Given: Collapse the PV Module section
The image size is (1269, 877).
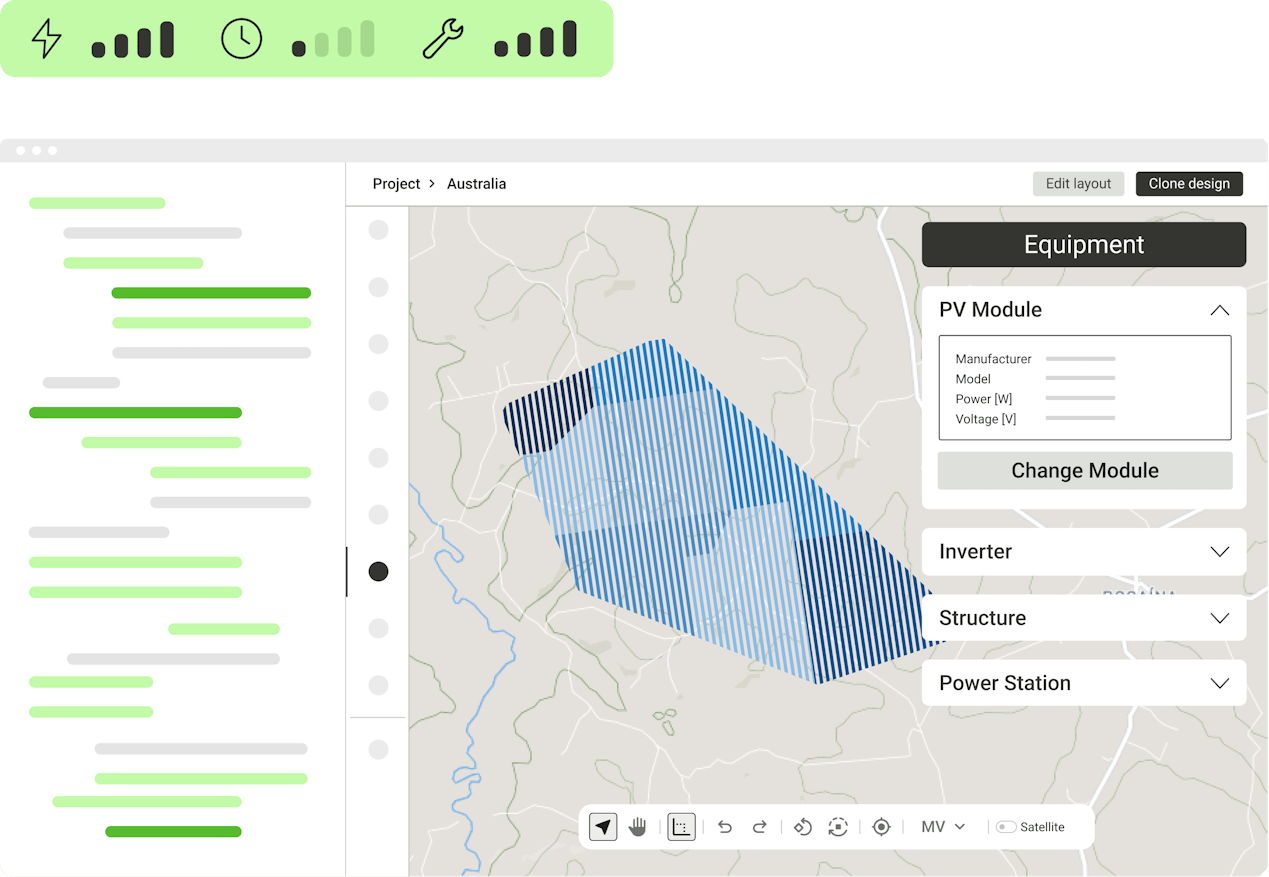Looking at the screenshot, I should [1219, 310].
